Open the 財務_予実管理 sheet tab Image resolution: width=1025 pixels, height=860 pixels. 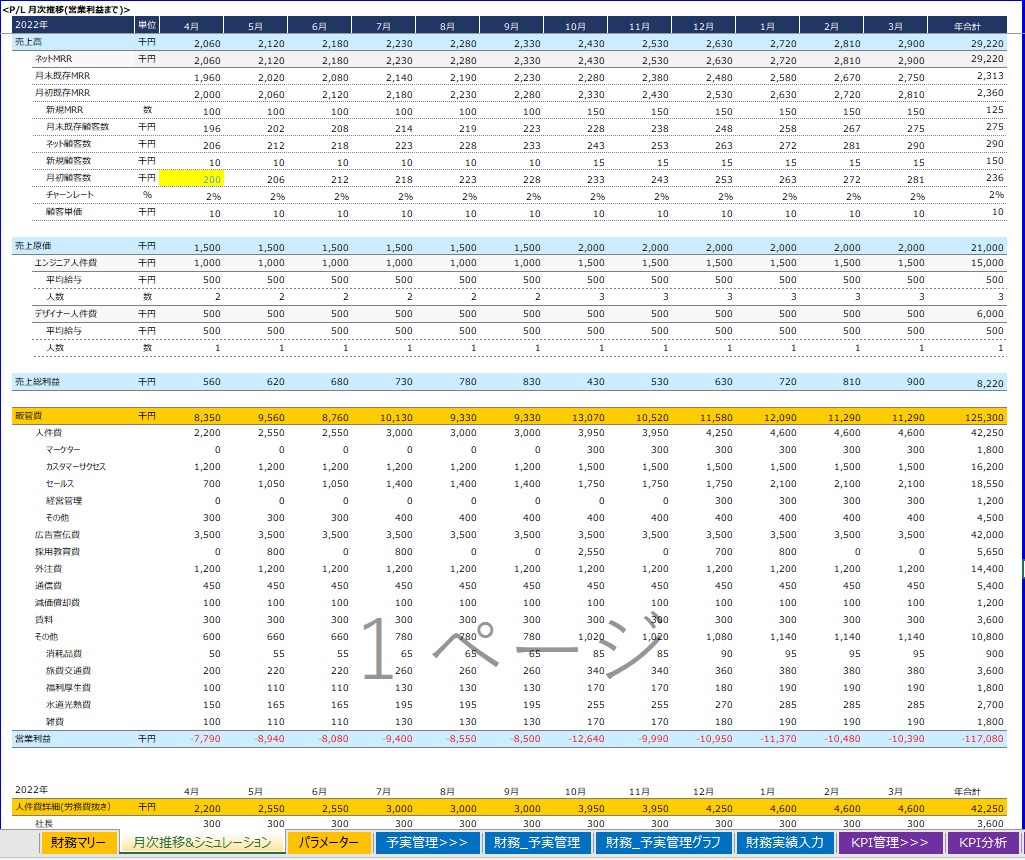tap(537, 843)
